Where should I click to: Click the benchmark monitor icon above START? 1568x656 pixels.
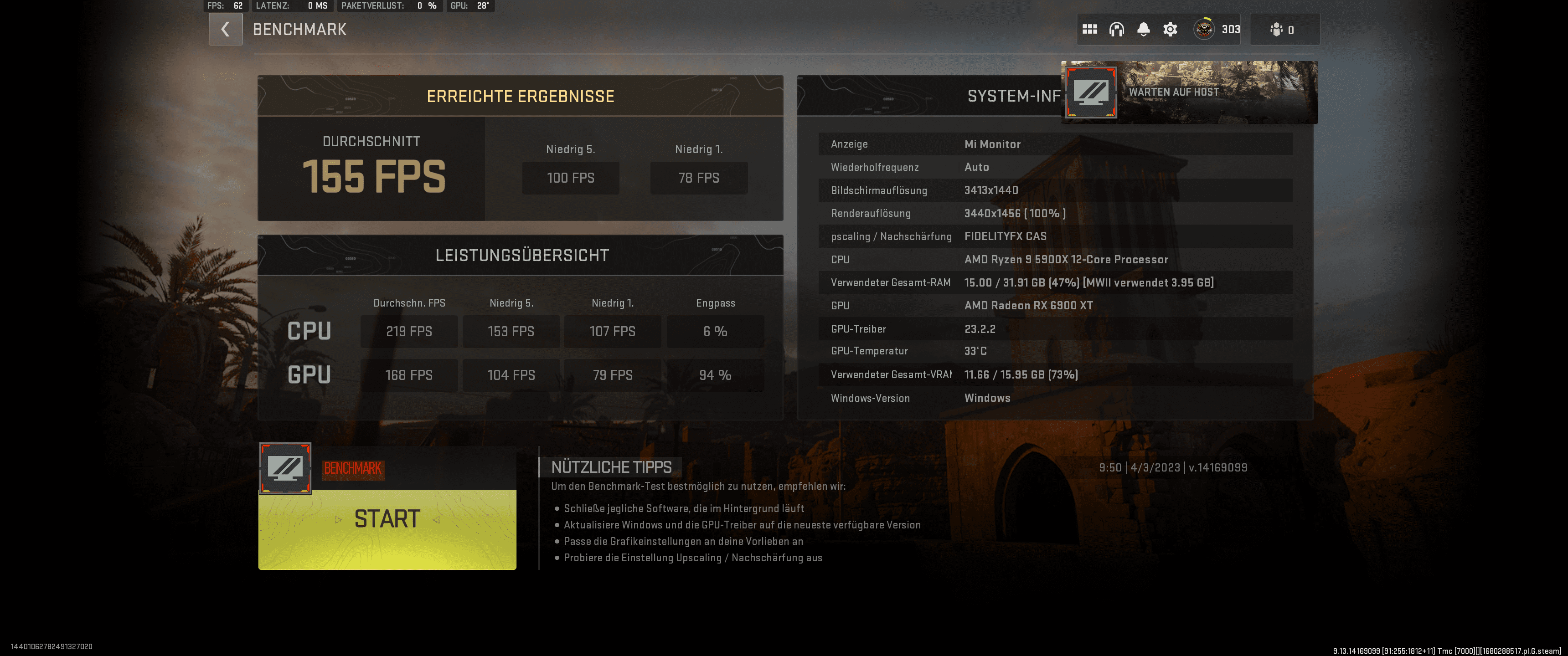[x=285, y=468]
